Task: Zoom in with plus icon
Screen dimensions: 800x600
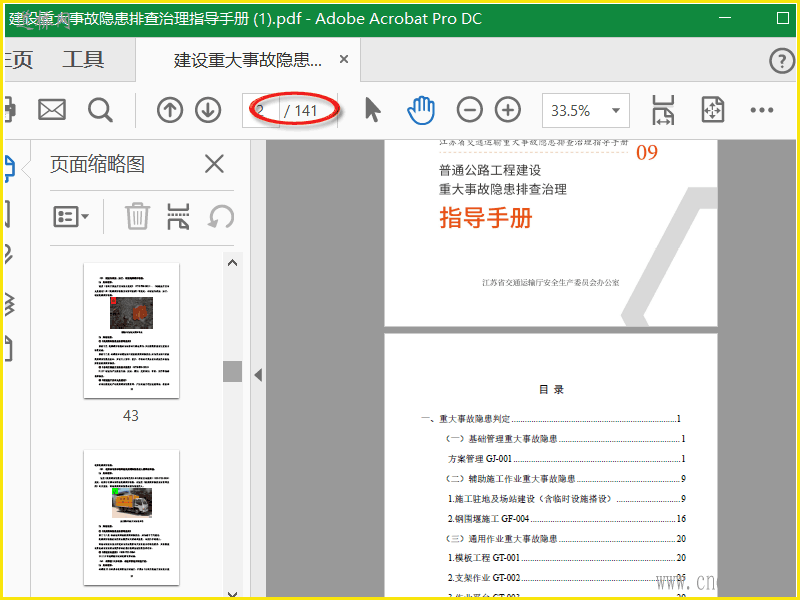Action: pos(508,110)
